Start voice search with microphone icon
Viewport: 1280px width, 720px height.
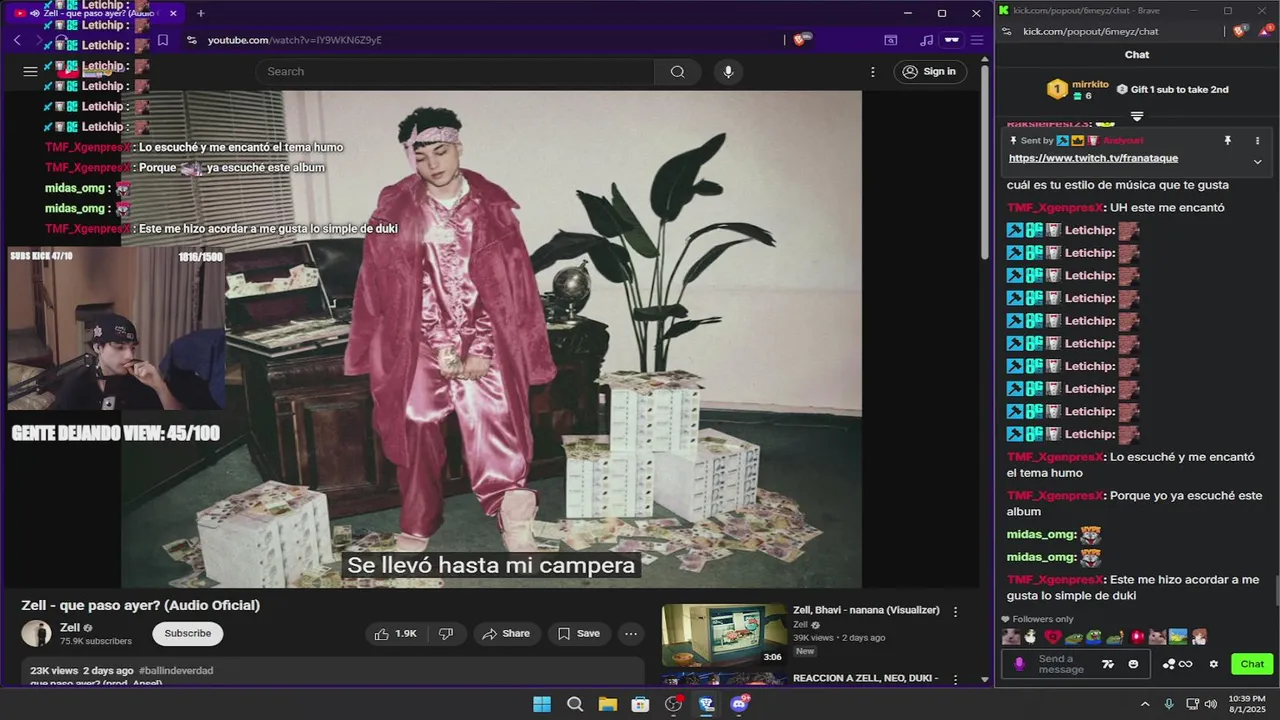click(728, 71)
